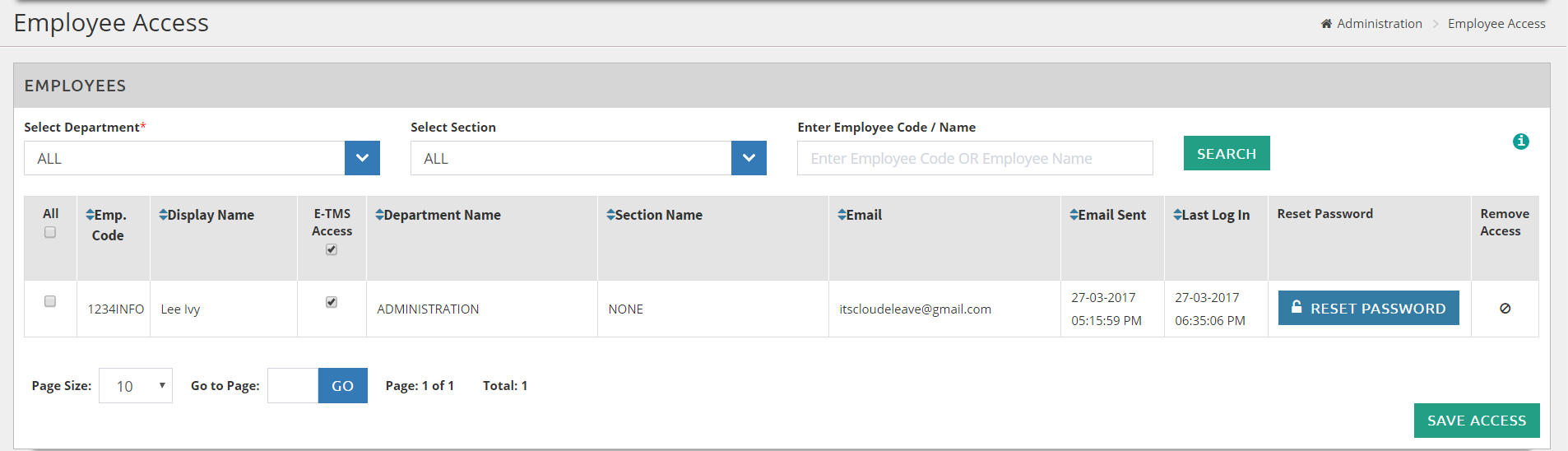Sort table by Section Name column

tap(655, 215)
